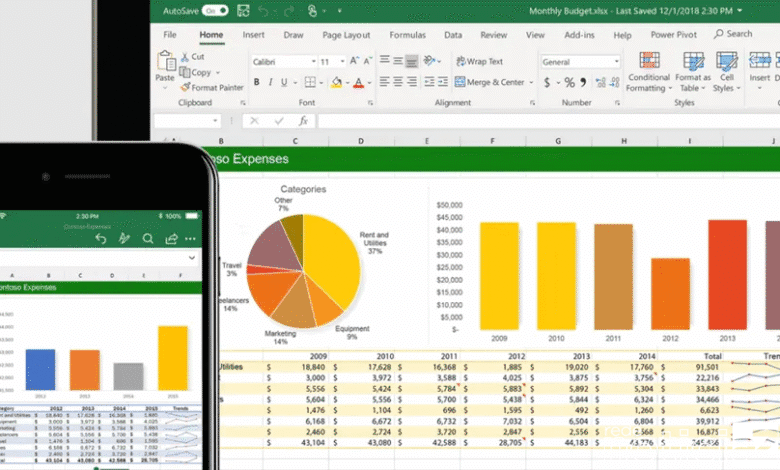Viewport: 780px width, 470px height.
Task: Click the Decrease Font Size icon
Action: 367,61
